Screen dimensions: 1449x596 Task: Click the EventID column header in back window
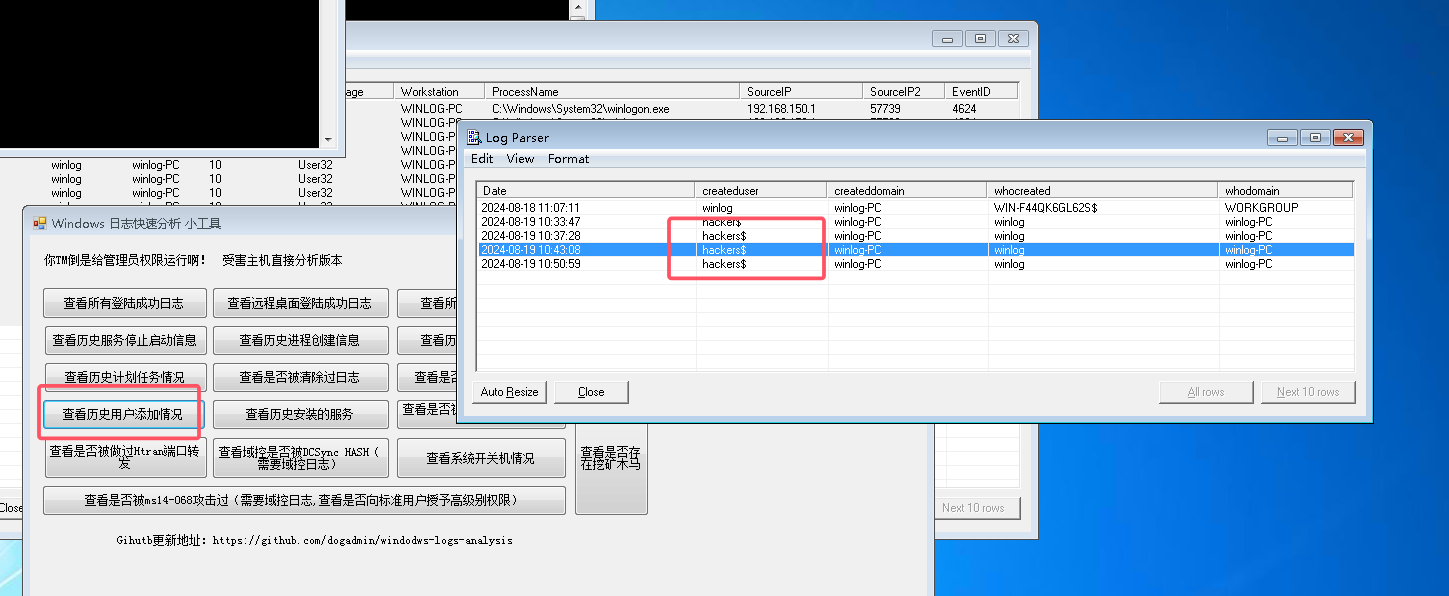[x=981, y=92]
